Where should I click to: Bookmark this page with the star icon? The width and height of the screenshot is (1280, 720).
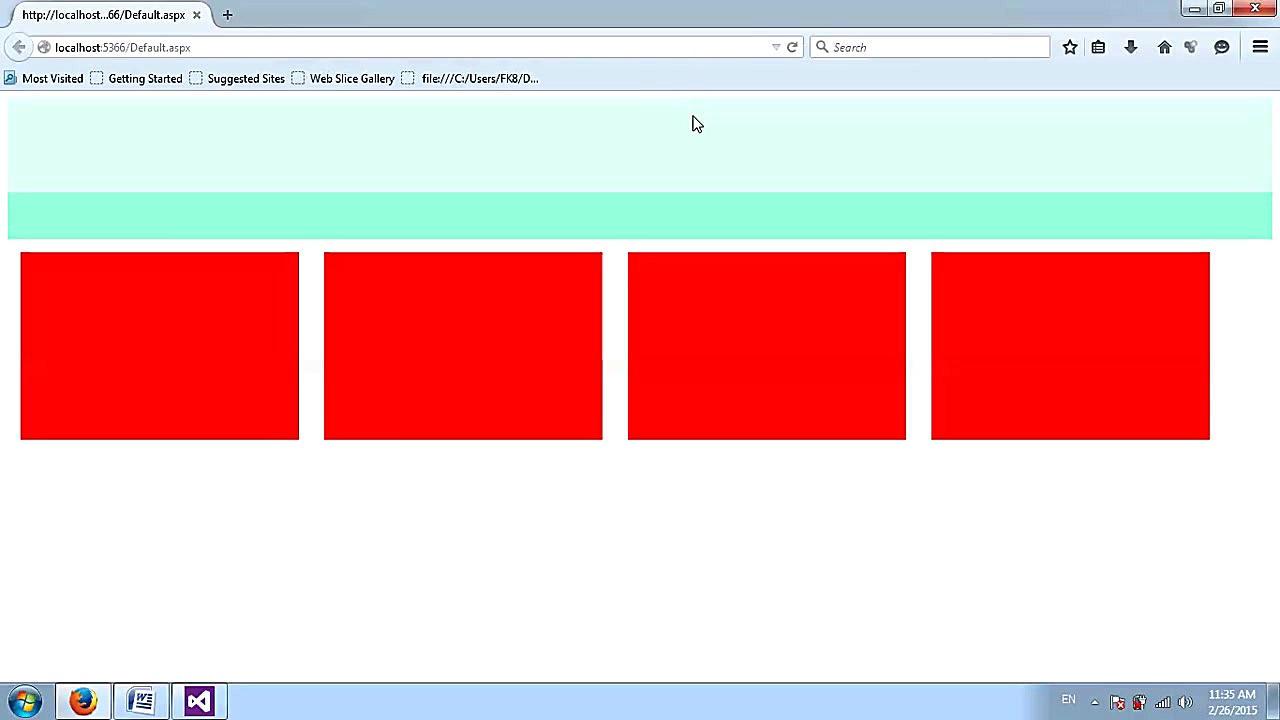point(1070,47)
